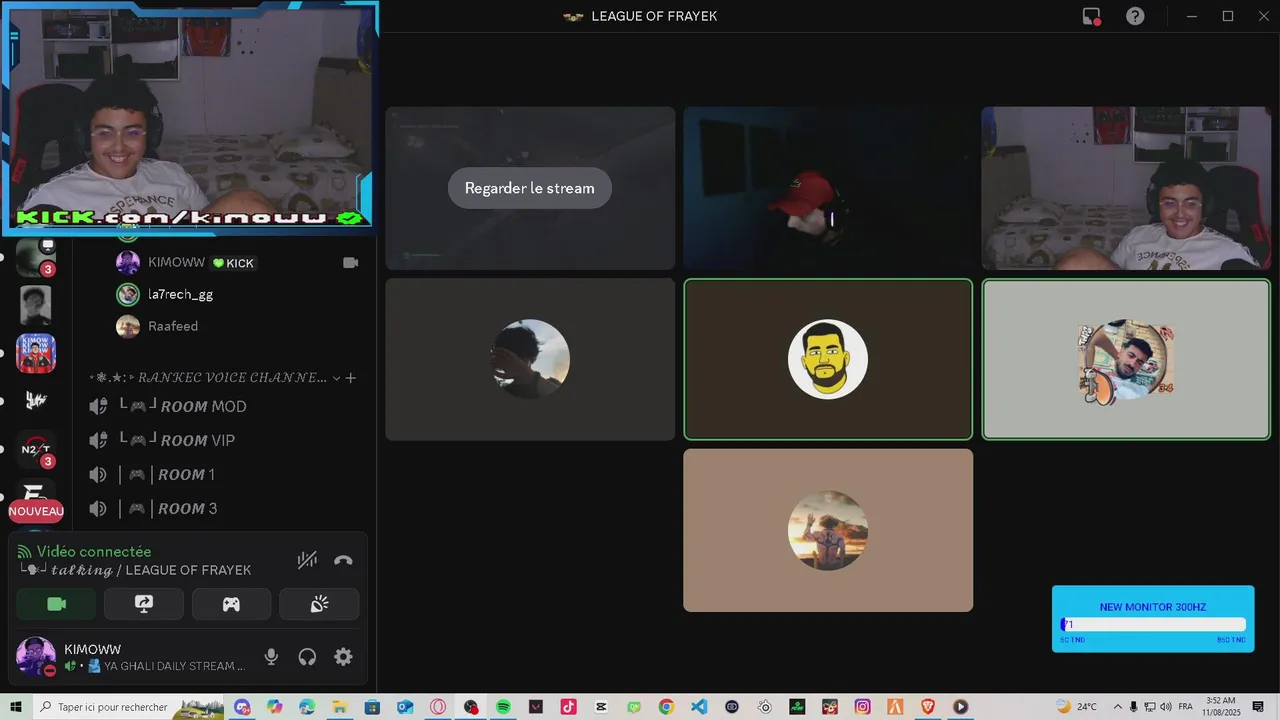
Task: Open CapCut from the taskbar
Action: pos(601,707)
